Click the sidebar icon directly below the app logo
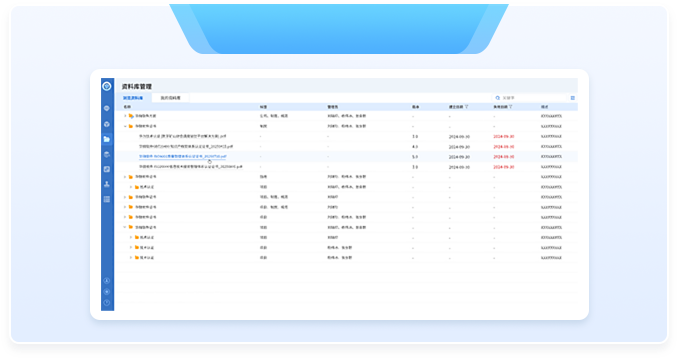The image size is (679, 360). (x=107, y=108)
